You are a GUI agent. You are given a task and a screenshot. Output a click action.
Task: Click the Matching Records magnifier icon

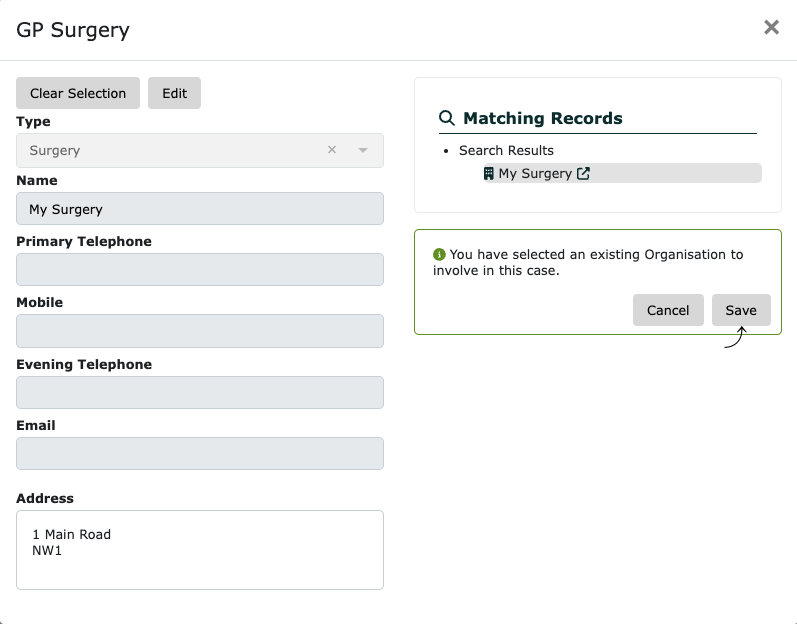tap(447, 118)
